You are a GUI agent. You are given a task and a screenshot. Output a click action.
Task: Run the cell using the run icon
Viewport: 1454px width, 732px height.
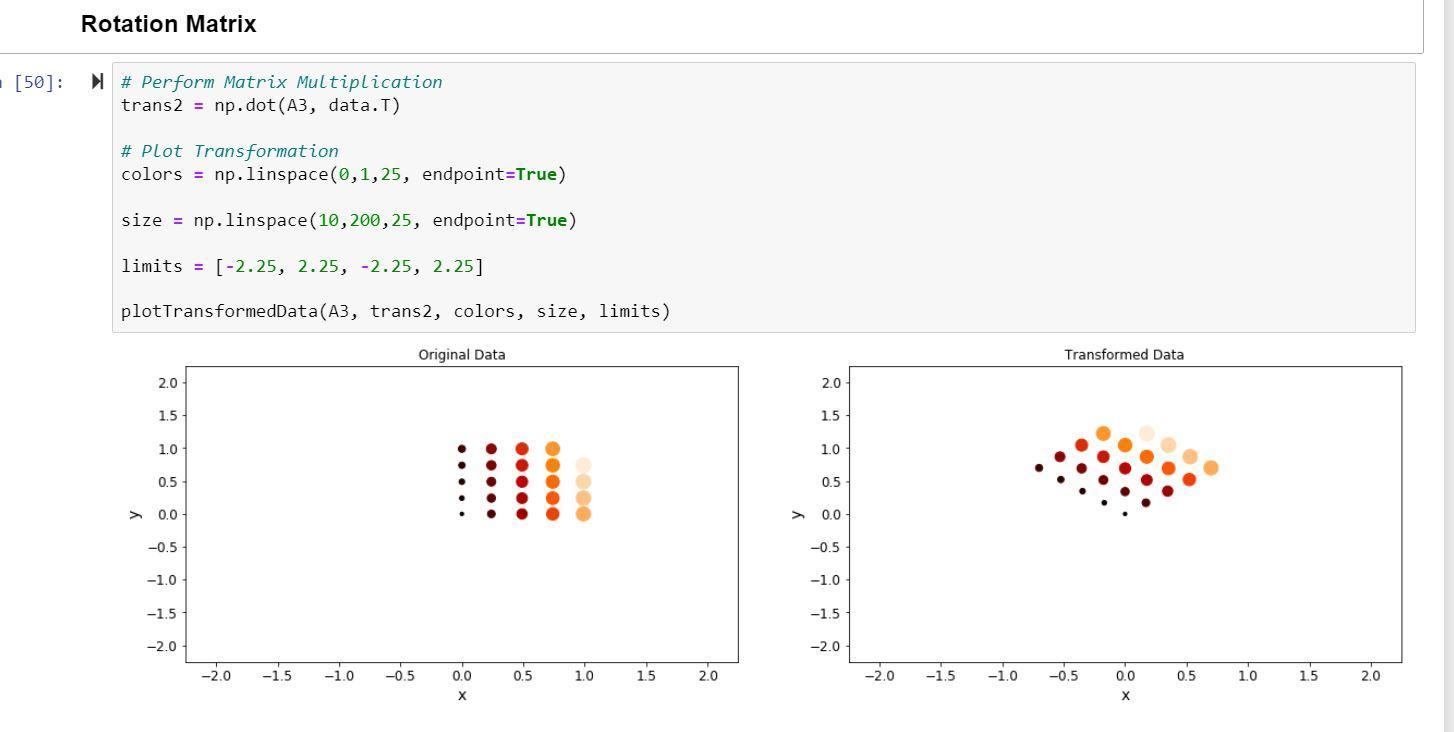[x=98, y=81]
